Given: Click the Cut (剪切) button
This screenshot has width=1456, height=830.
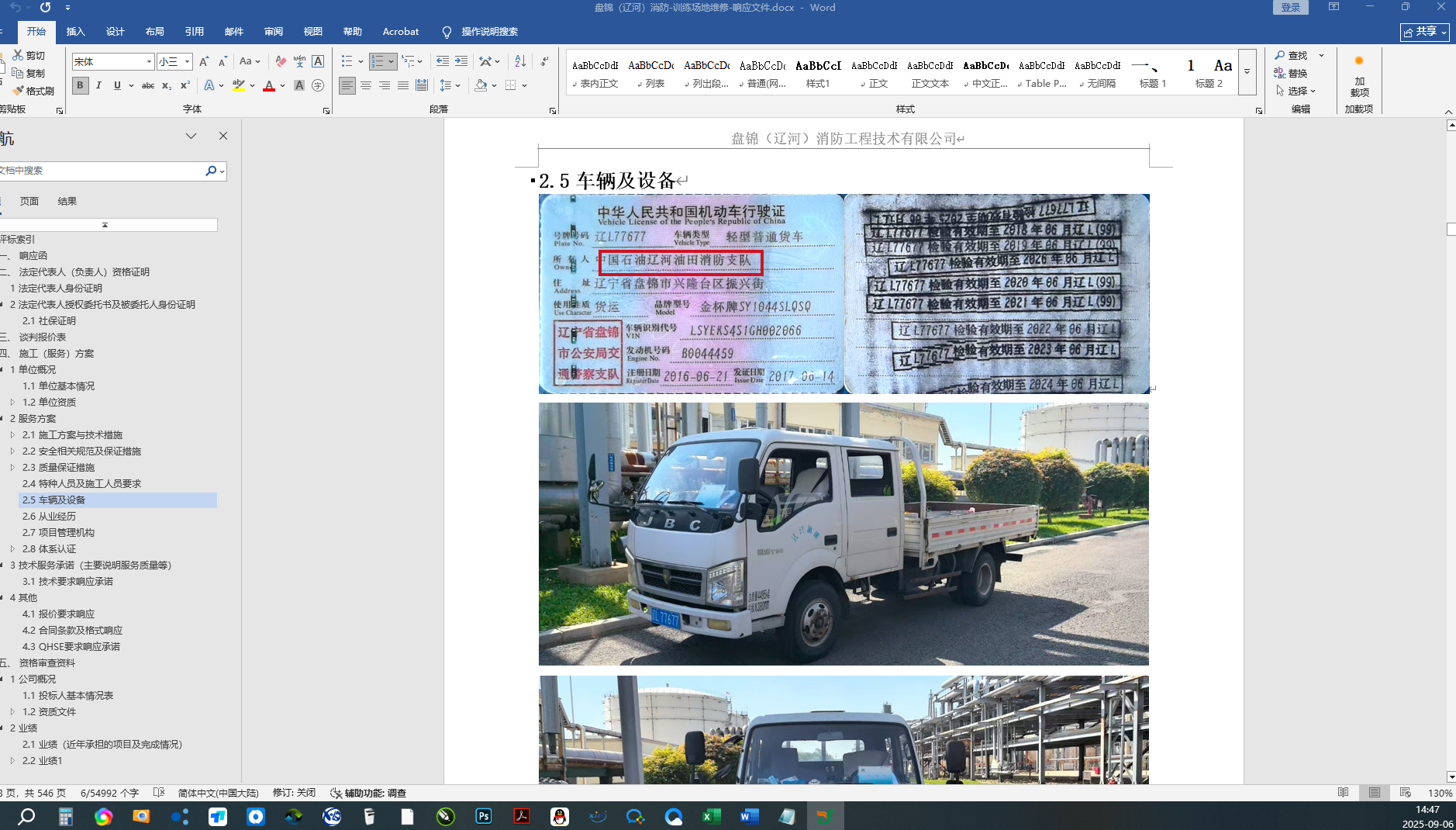Looking at the screenshot, I should pos(29,56).
